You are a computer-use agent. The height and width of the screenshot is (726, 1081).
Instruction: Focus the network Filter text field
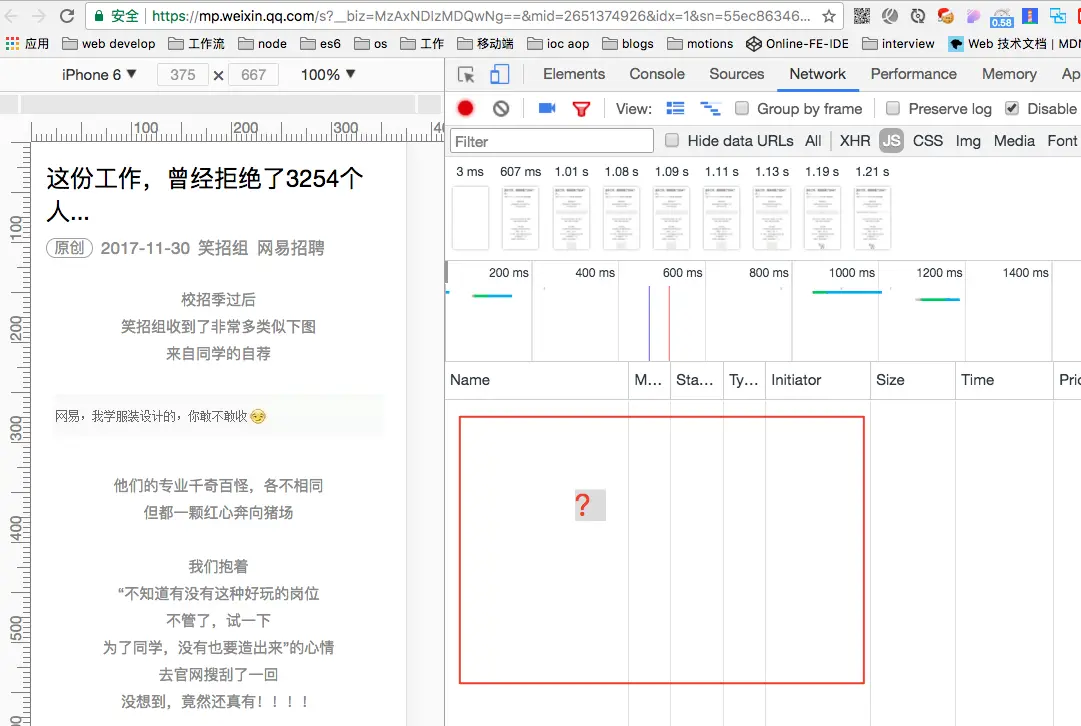tap(552, 141)
